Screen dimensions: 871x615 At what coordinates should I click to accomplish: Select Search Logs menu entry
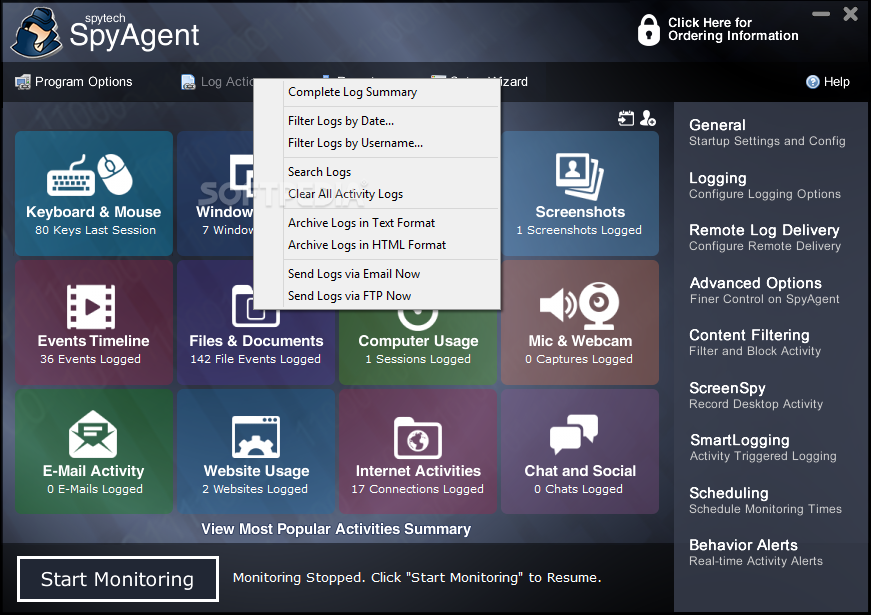319,172
